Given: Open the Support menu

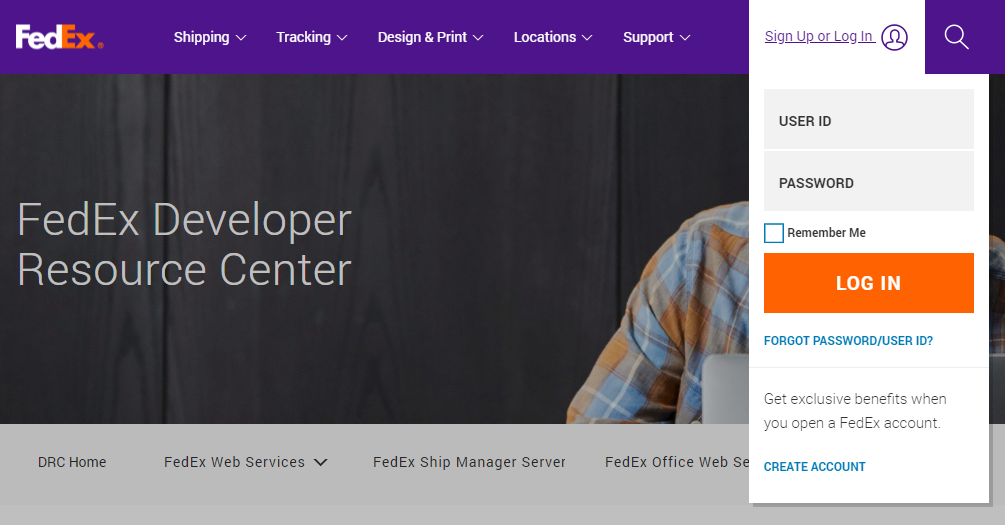Looking at the screenshot, I should coord(648,37).
